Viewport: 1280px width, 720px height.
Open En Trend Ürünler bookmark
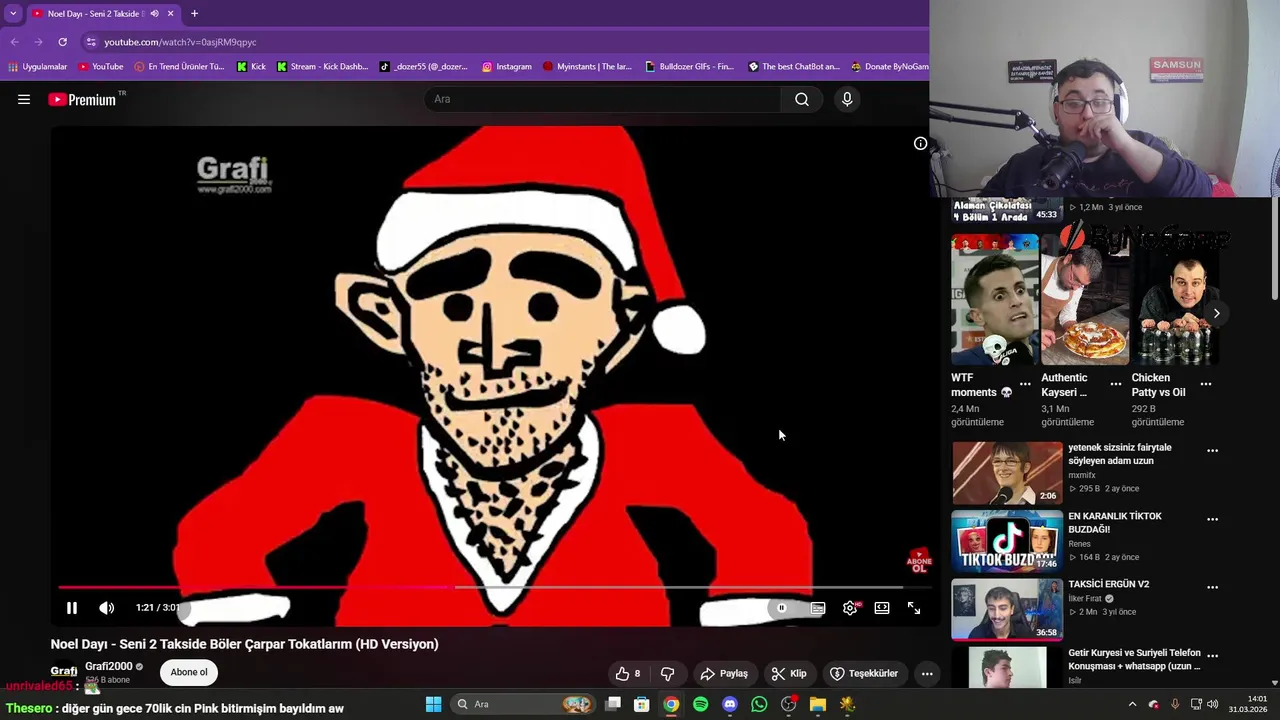click(180, 67)
